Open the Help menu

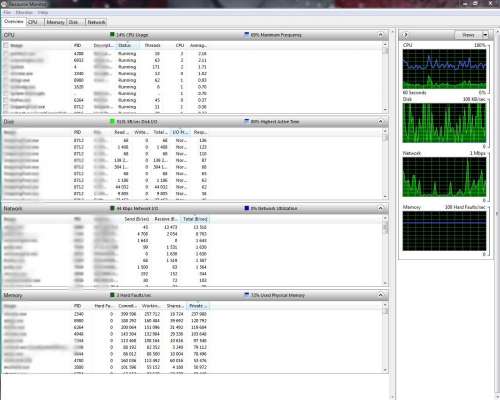(43, 12)
